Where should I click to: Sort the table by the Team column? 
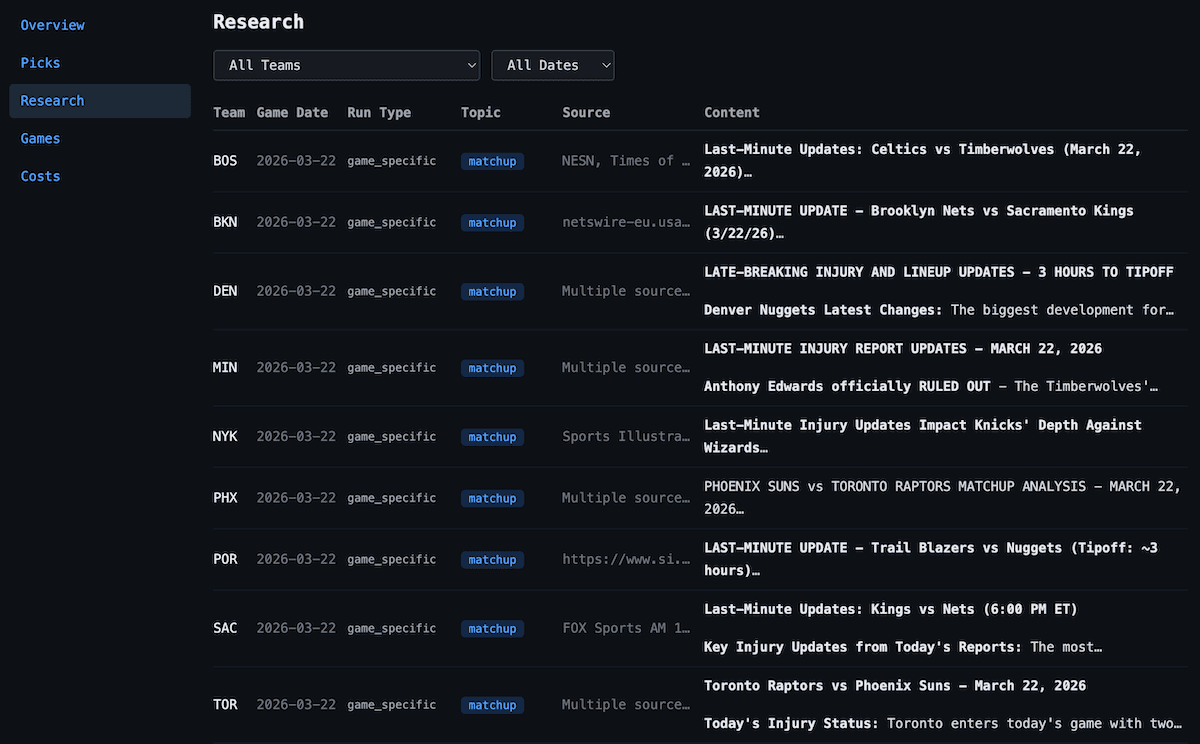[229, 112]
